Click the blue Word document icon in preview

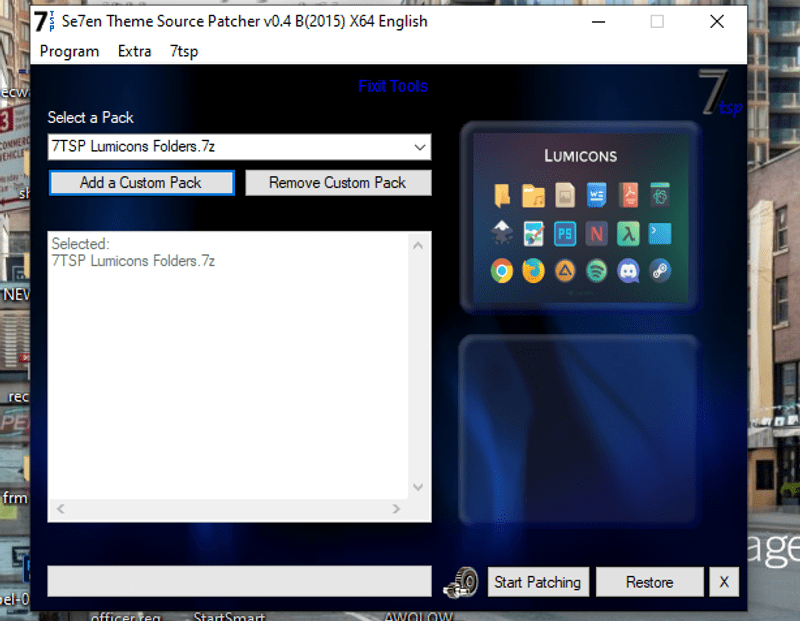597,195
